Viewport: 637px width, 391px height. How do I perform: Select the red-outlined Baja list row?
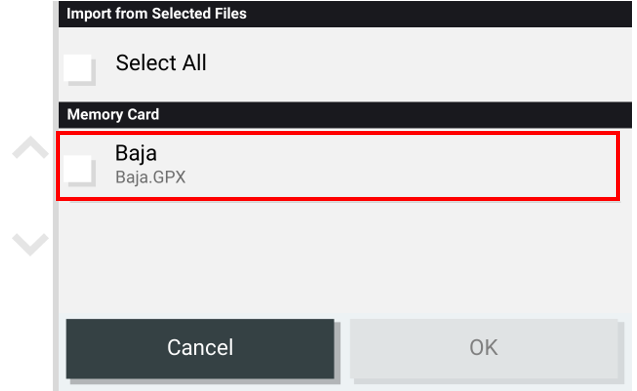click(338, 166)
